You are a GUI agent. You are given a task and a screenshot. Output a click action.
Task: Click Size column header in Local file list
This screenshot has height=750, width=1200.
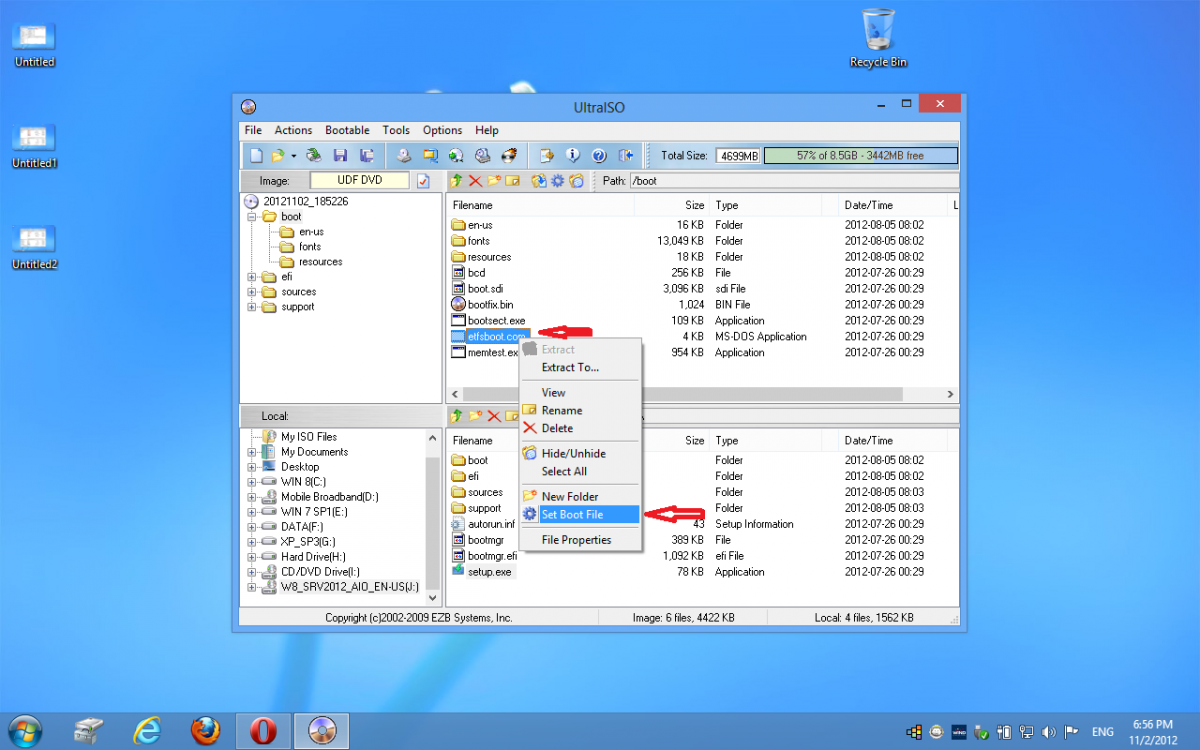click(x=673, y=440)
